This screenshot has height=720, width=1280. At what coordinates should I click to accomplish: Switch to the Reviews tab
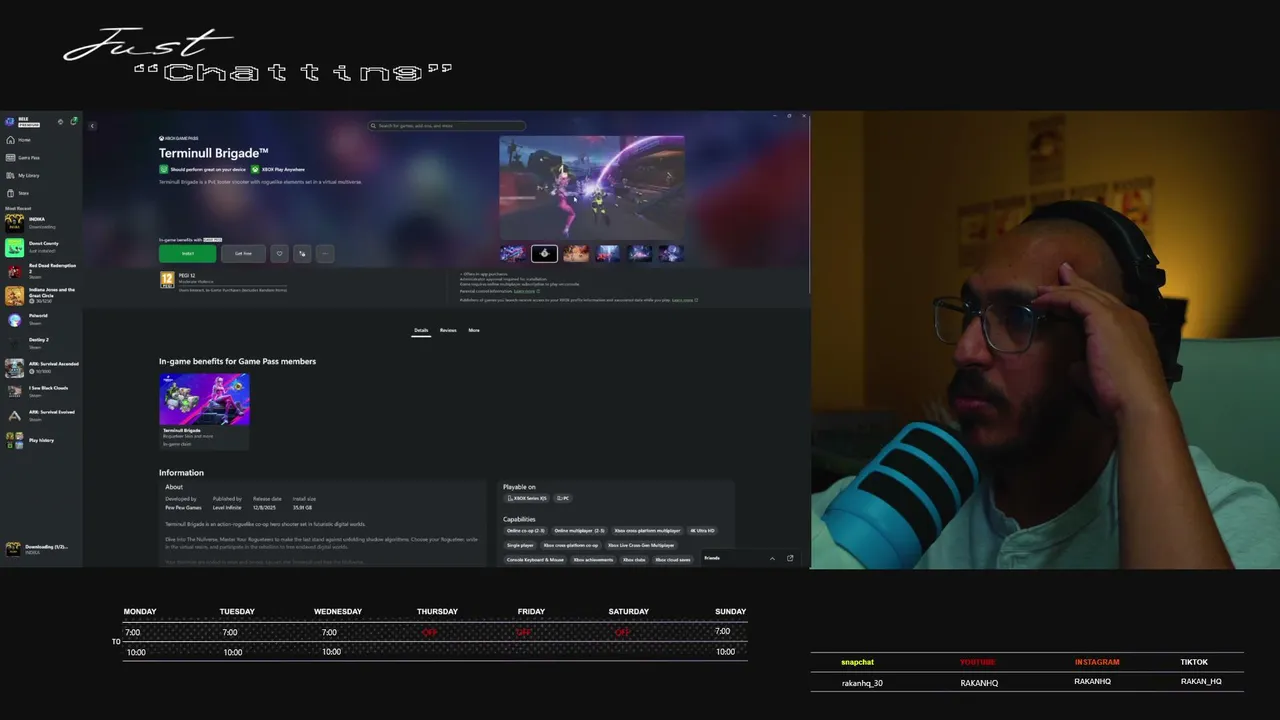point(448,330)
